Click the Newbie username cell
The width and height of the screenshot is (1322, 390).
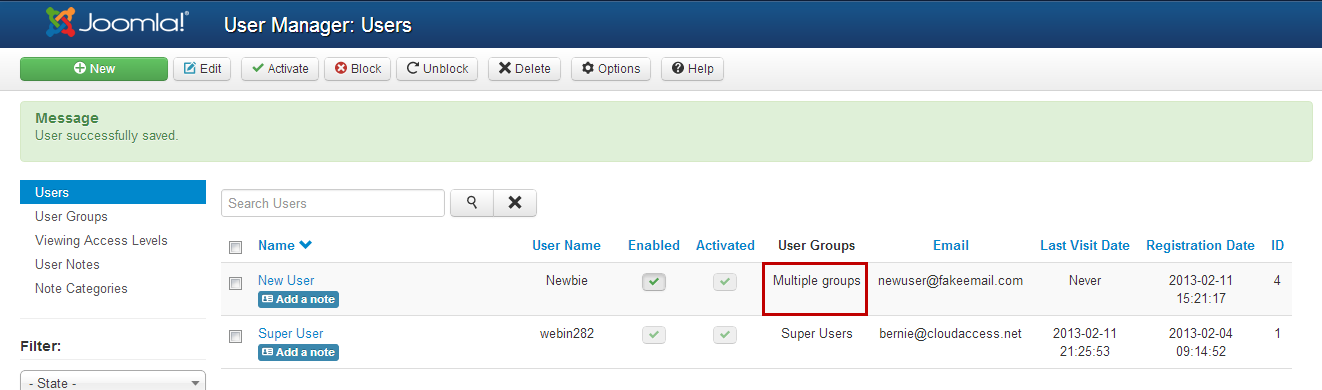tap(566, 281)
